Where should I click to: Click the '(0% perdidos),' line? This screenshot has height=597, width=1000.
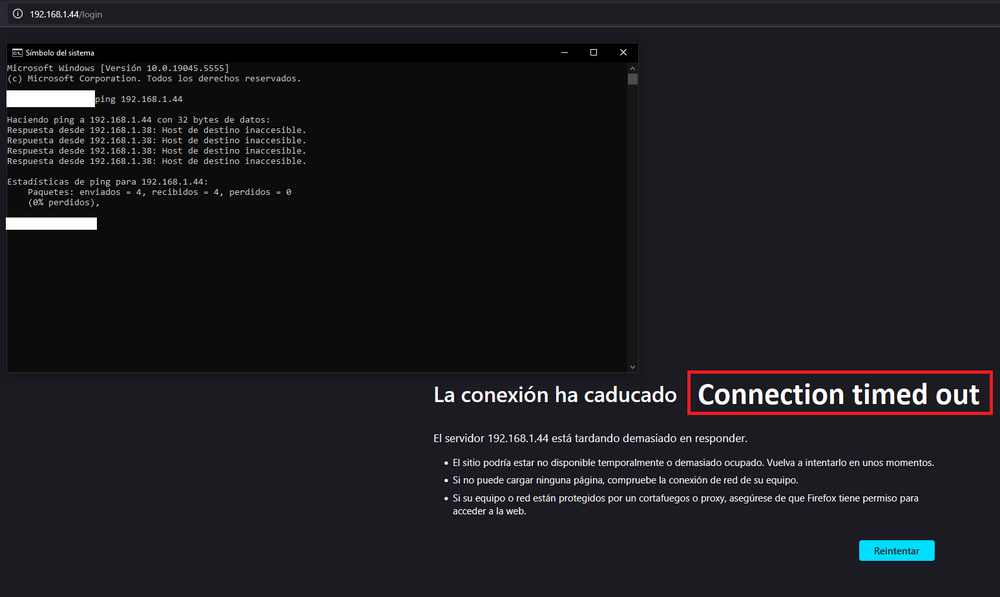click(64, 202)
